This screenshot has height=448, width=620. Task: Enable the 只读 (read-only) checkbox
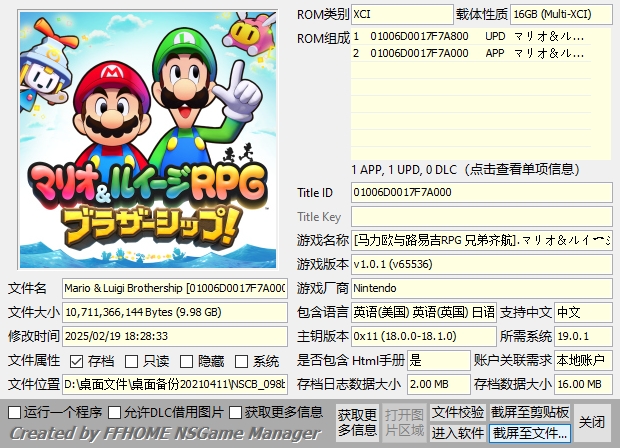click(x=132, y=361)
